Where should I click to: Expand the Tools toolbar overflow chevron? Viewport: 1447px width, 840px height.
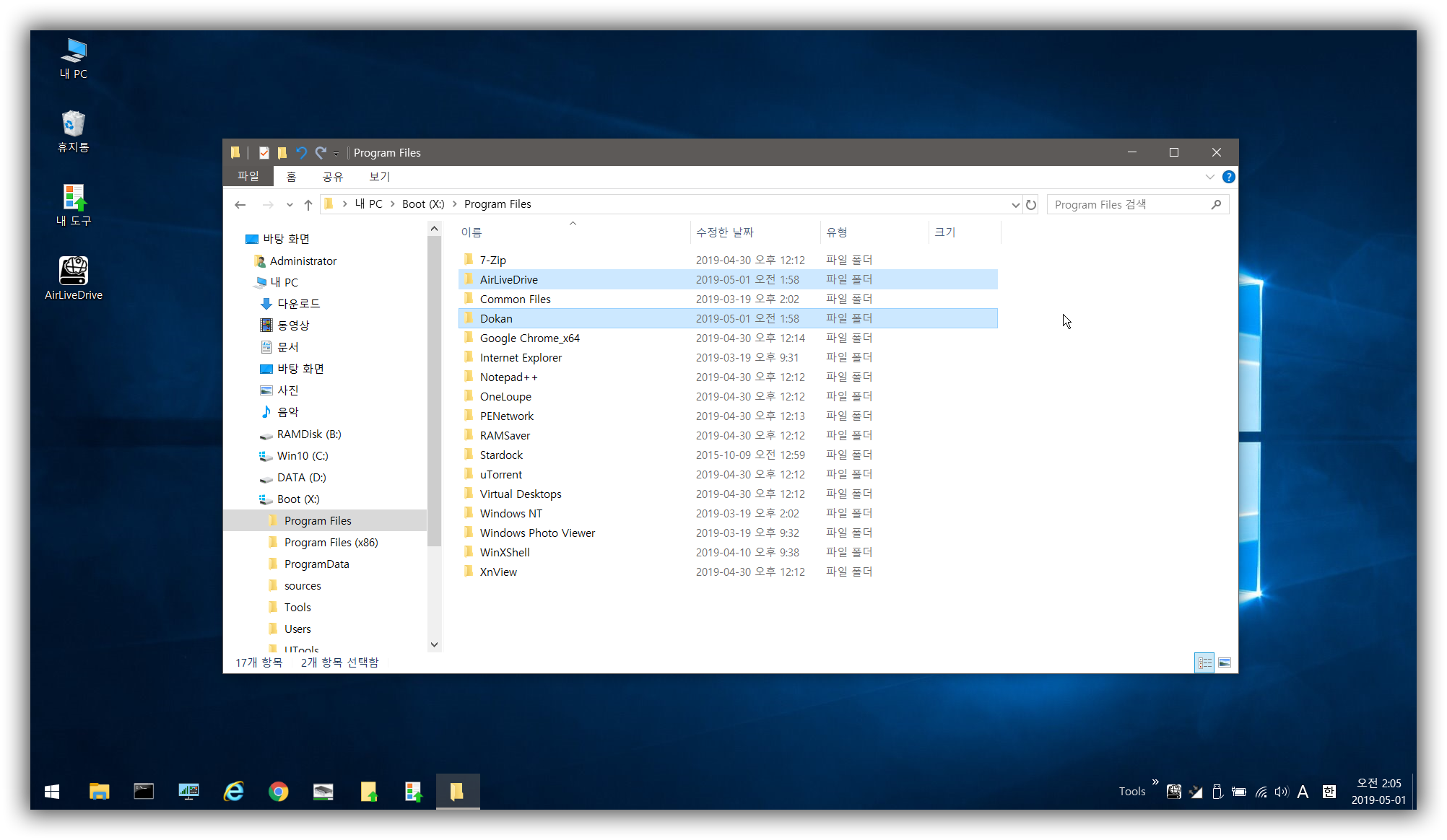point(1155,782)
